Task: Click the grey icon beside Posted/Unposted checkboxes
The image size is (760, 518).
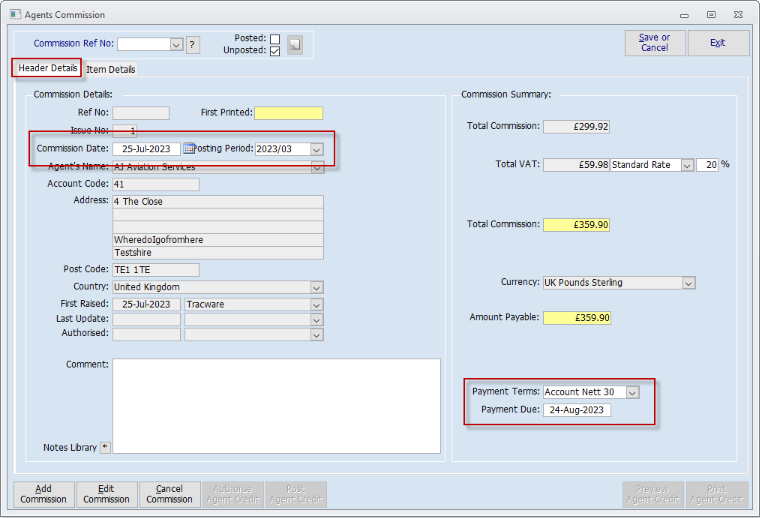Action: (x=294, y=44)
